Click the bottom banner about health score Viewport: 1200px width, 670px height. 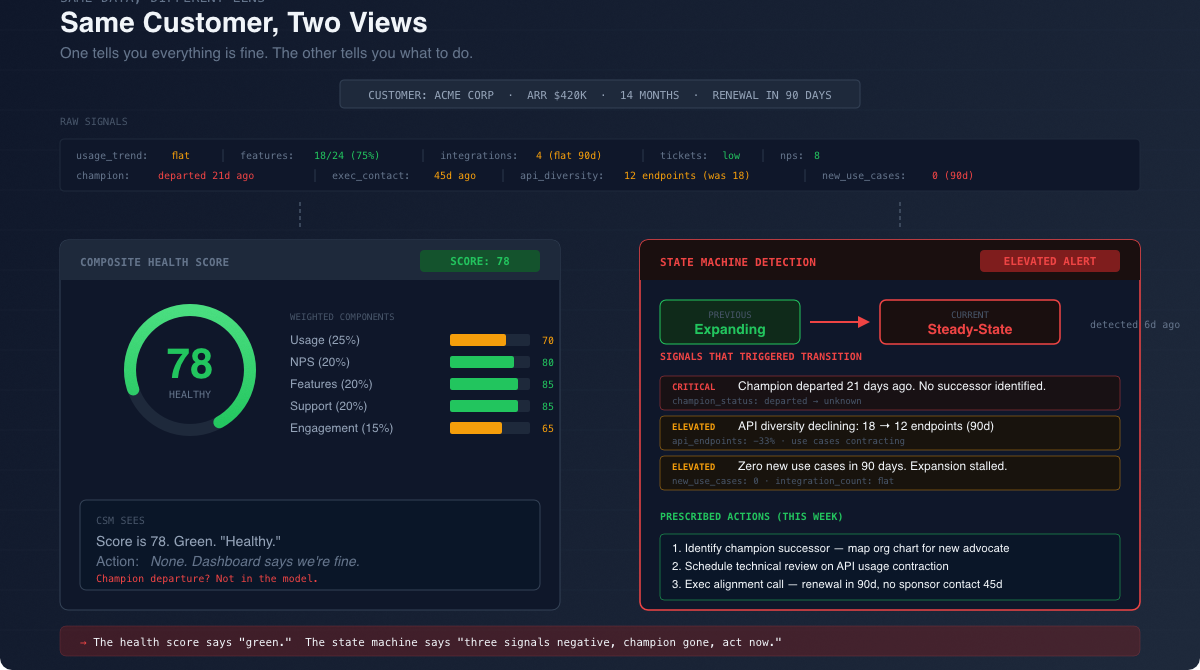click(600, 641)
